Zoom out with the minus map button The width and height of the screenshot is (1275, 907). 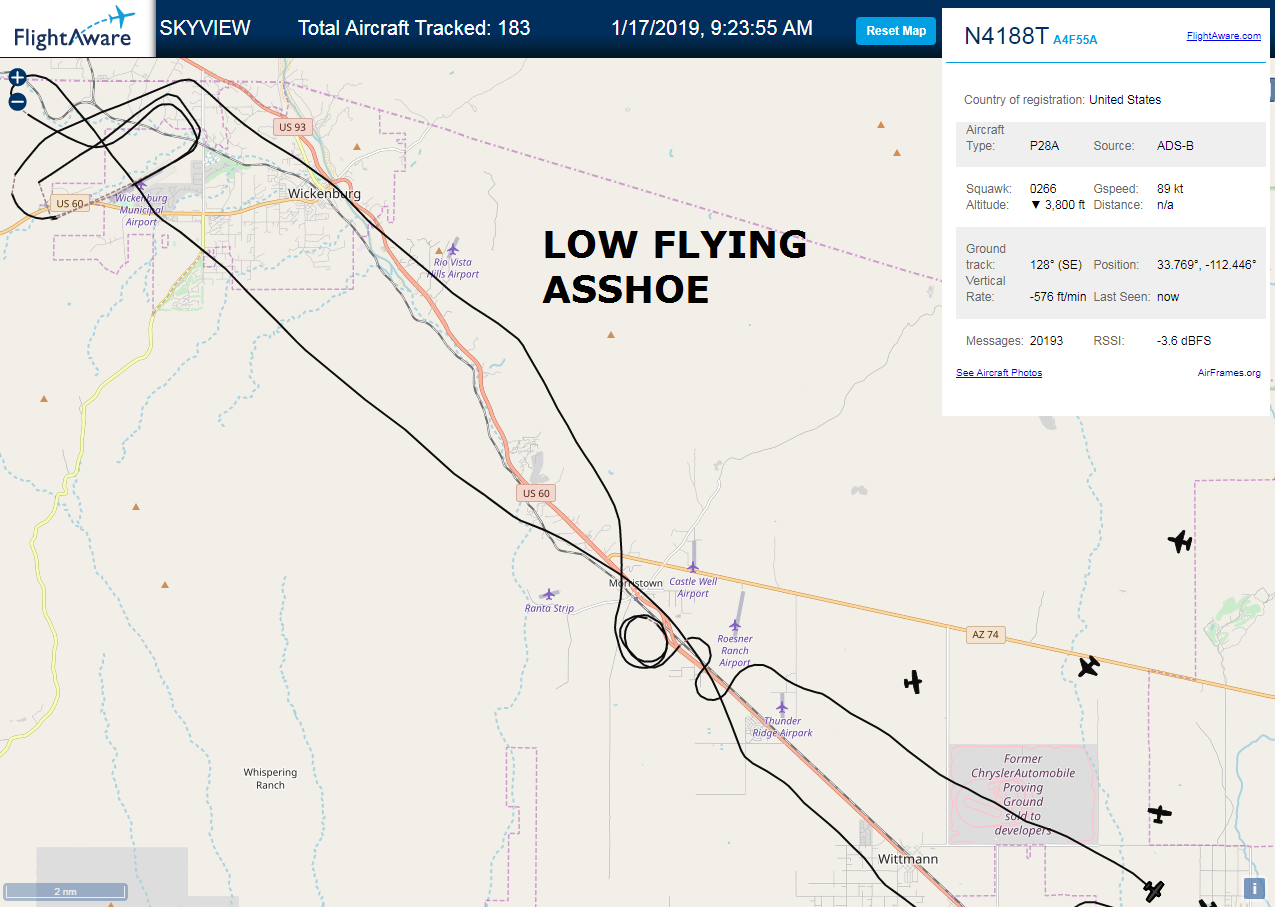tap(17, 101)
